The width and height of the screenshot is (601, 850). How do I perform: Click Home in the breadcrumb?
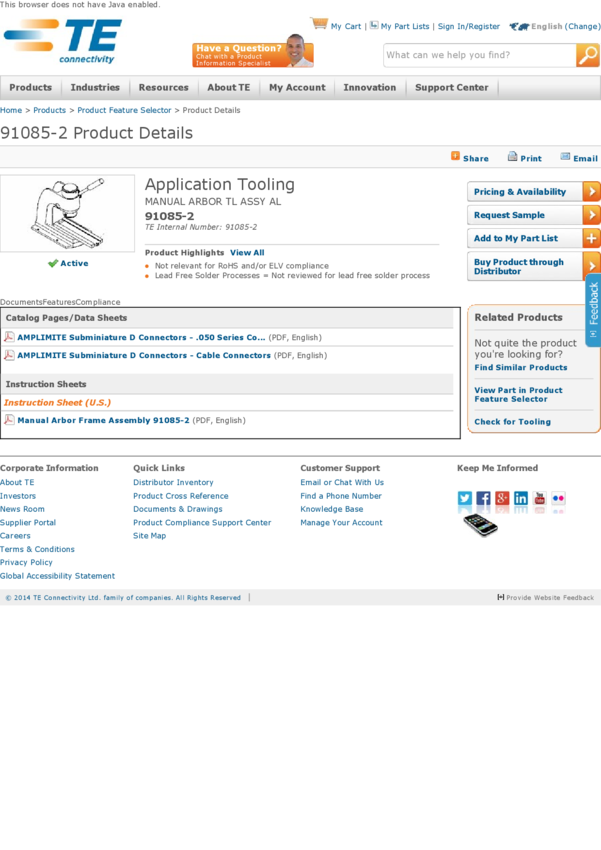pyautogui.click(x=11, y=110)
